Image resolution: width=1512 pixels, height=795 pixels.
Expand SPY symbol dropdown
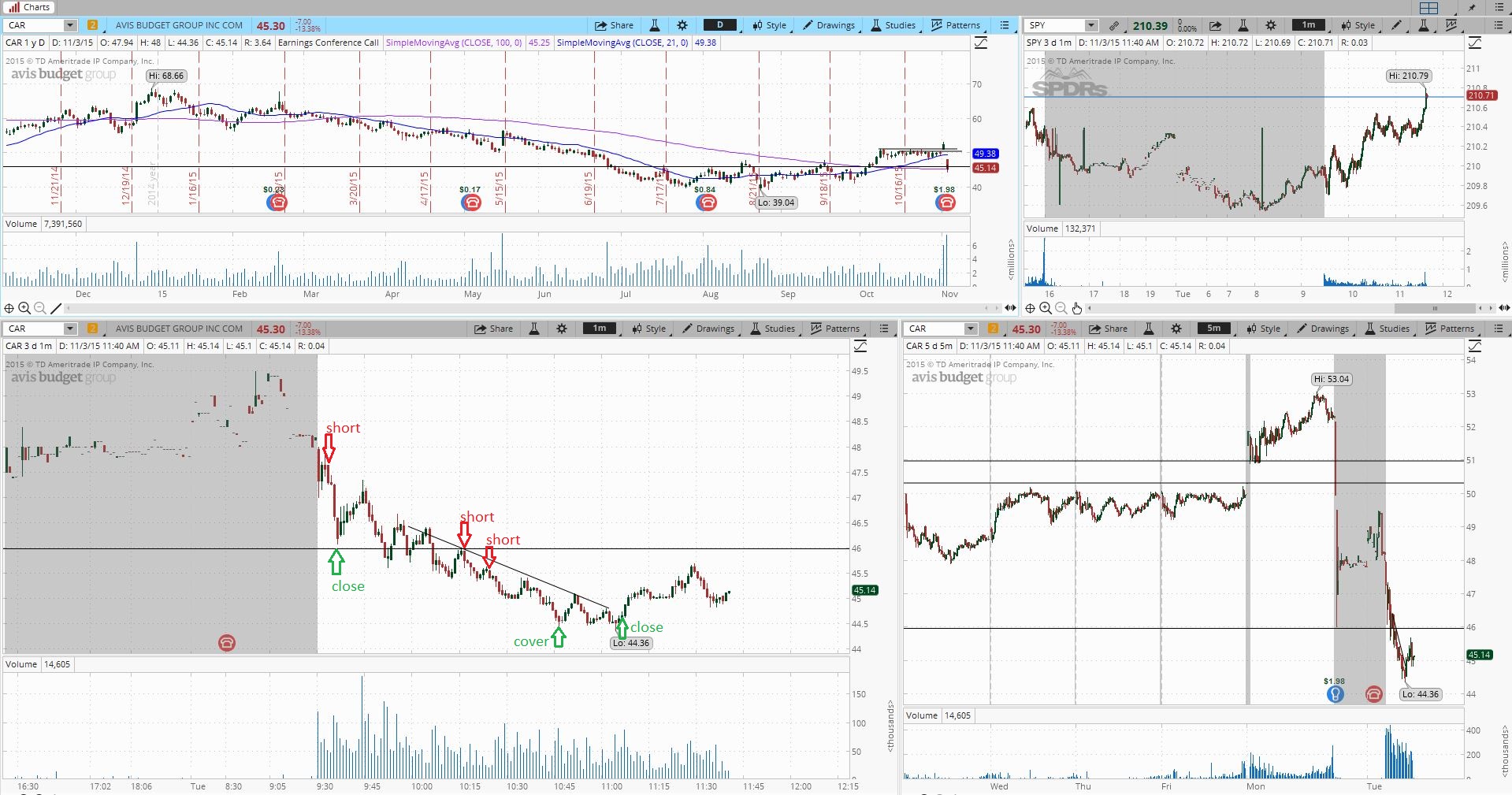tap(1091, 25)
